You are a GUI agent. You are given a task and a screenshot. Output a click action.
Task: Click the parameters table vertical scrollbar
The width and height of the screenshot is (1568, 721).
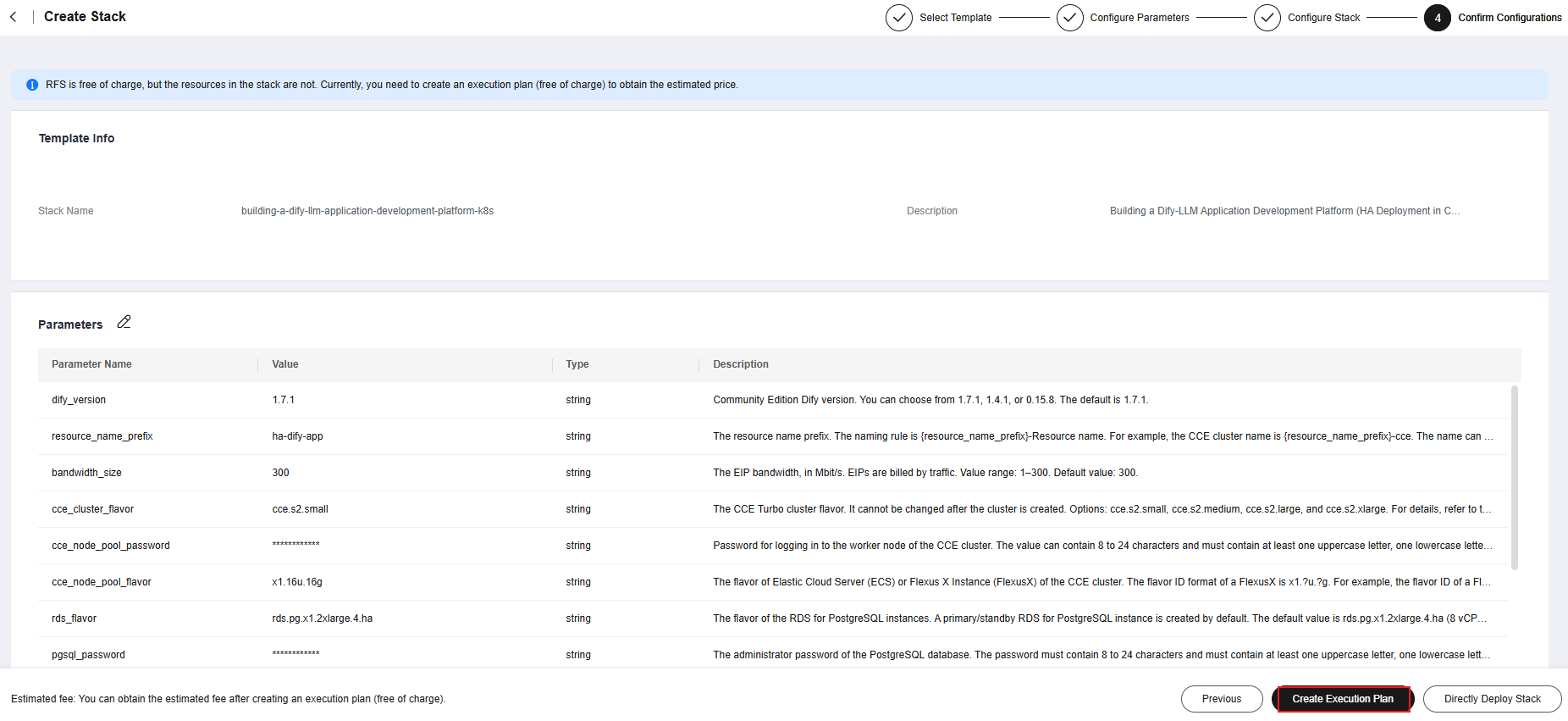coord(1514,478)
